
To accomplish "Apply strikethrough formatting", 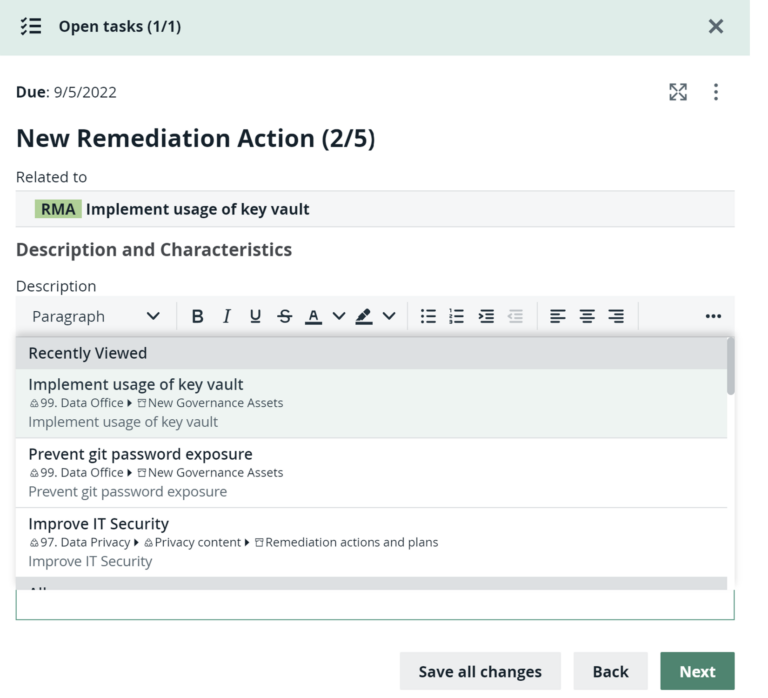I will (285, 316).
